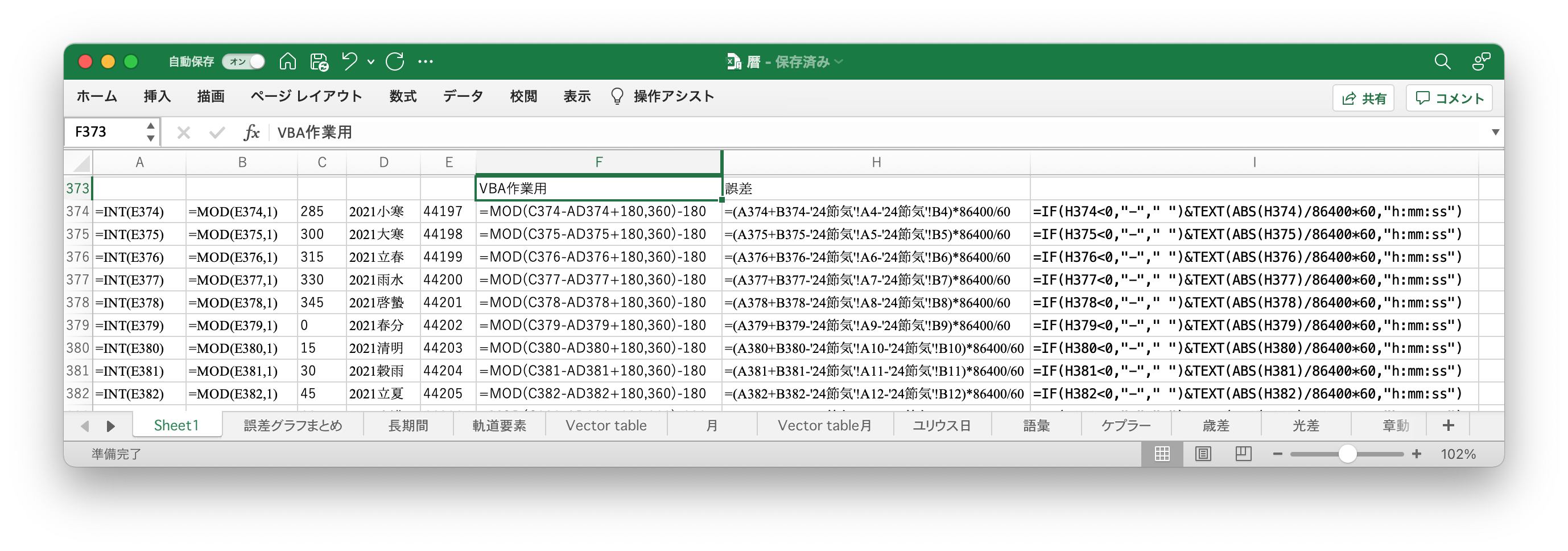Click the Save icon in title bar
The width and height of the screenshot is (1568, 551).
point(319,61)
